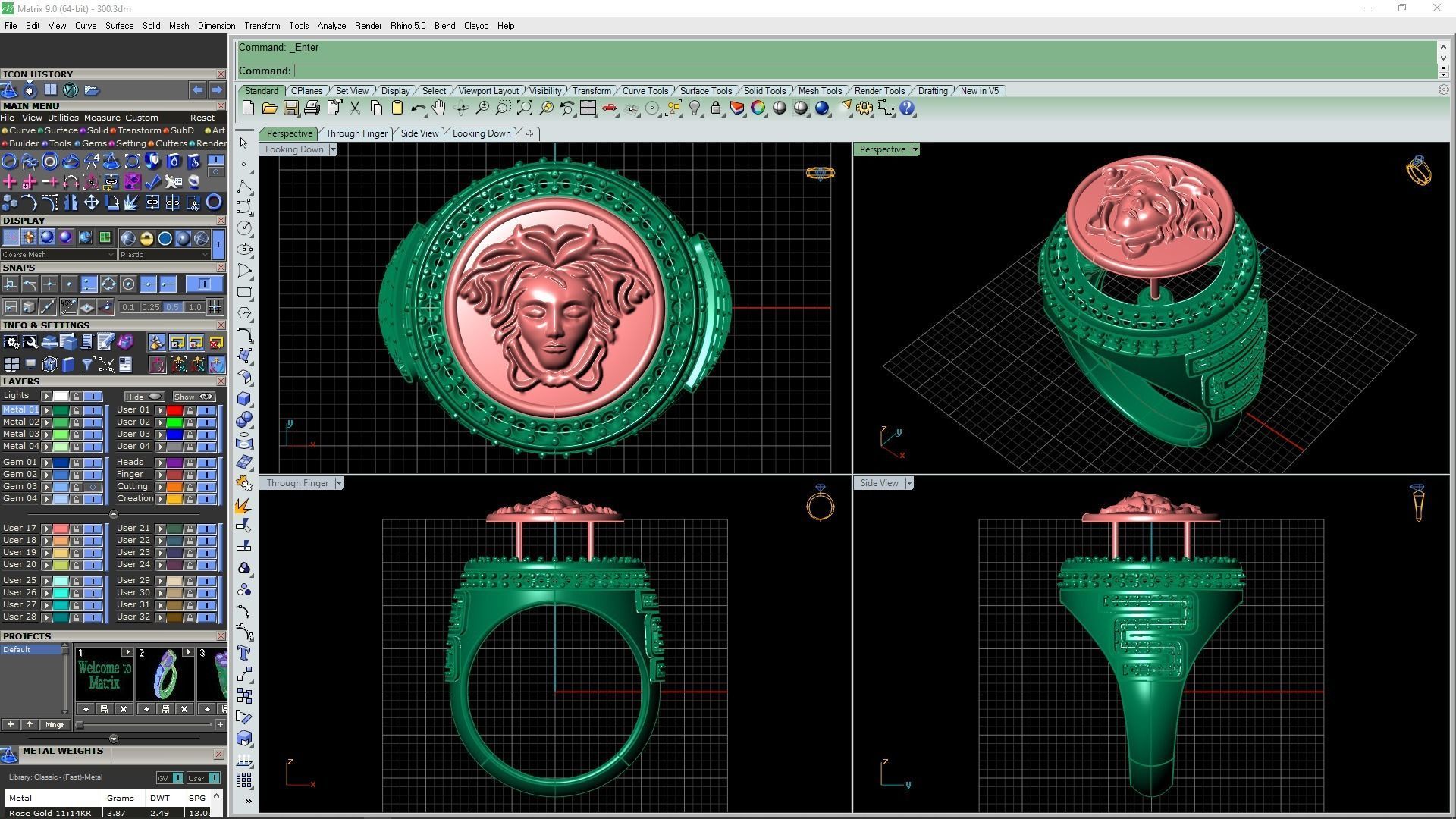Open the Coarse Mesh dropdown
Viewport: 1456px width, 819px height.
pos(58,255)
